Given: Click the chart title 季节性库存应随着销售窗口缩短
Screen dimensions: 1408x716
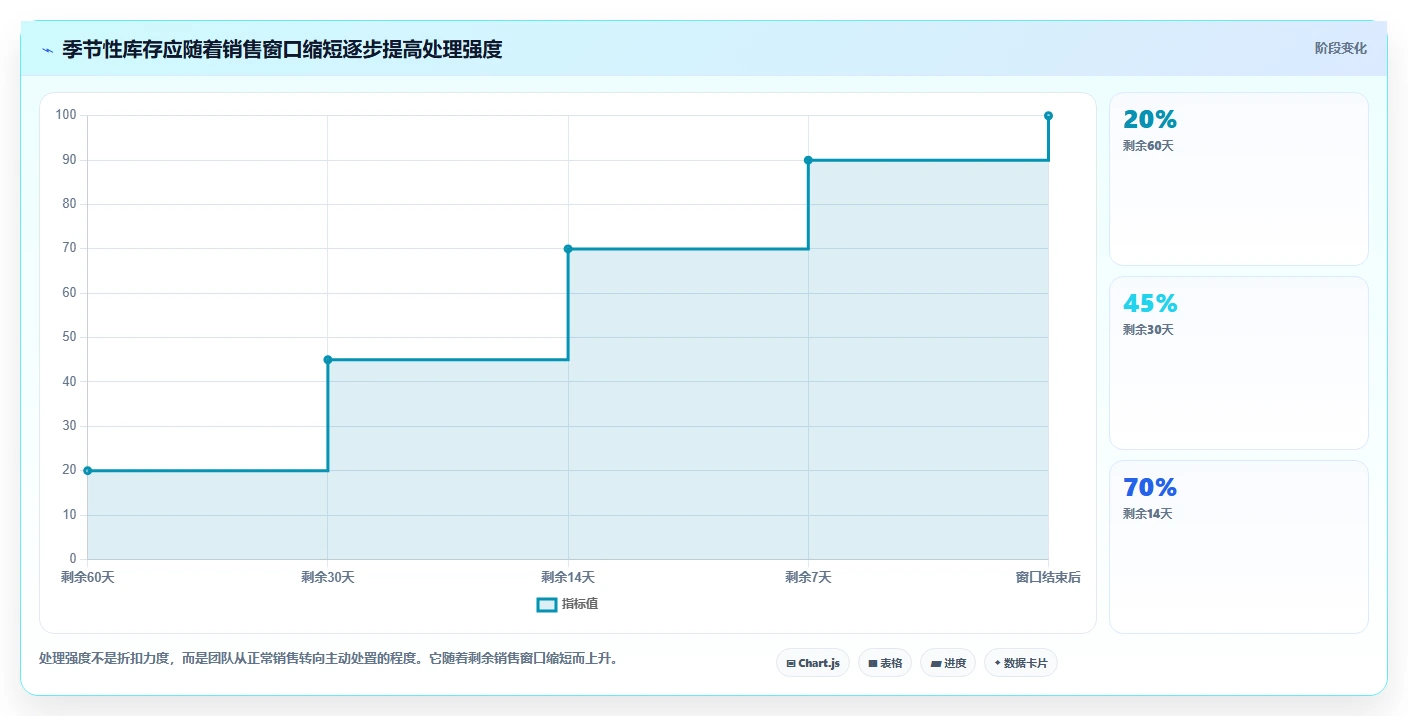Looking at the screenshot, I should point(282,49).
